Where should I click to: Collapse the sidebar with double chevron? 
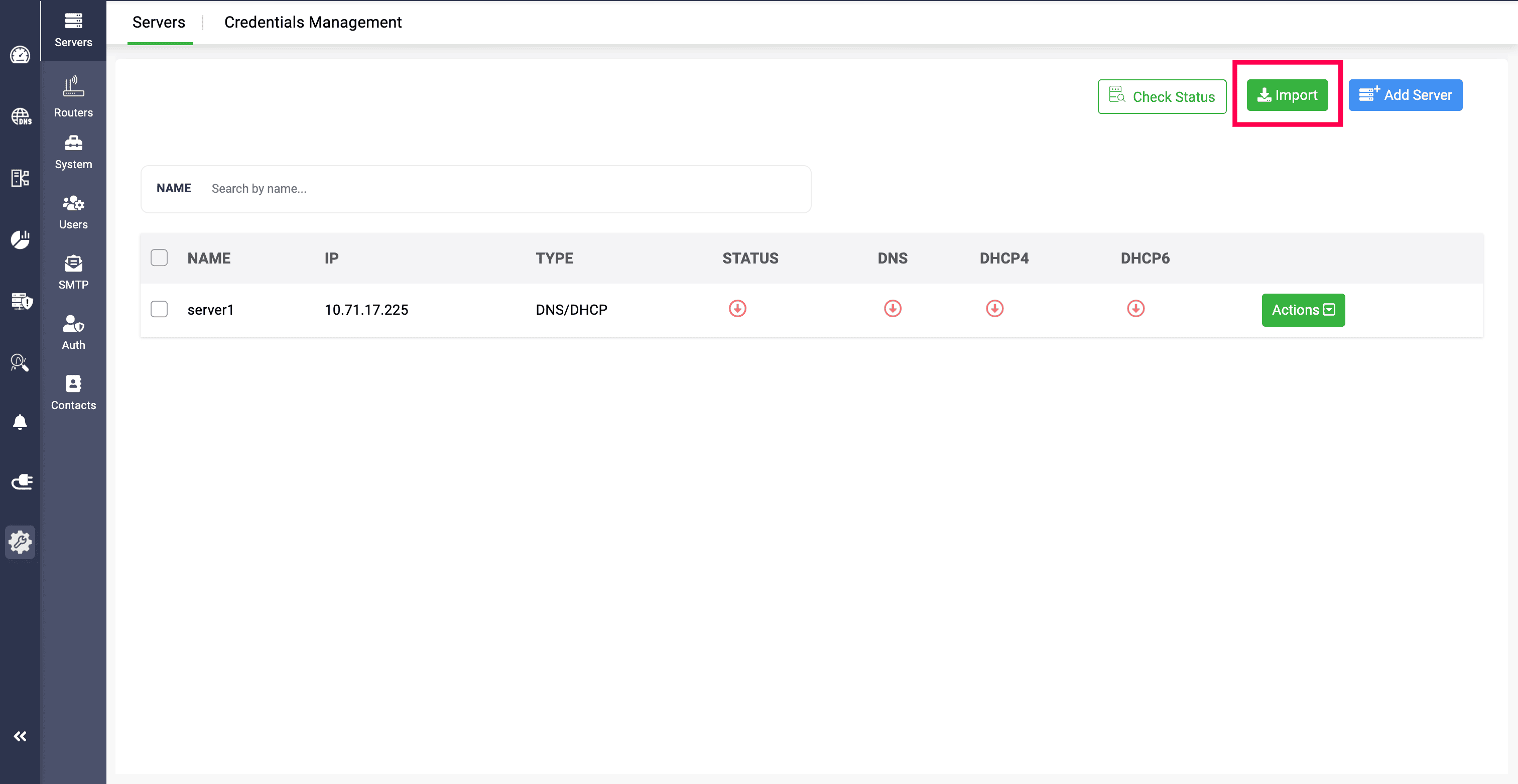pos(20,736)
